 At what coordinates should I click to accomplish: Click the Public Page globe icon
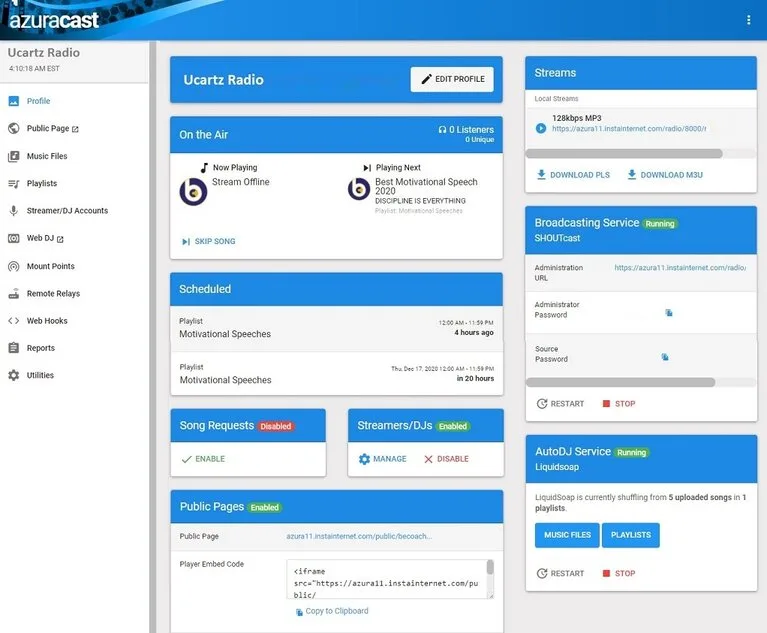click(x=14, y=128)
